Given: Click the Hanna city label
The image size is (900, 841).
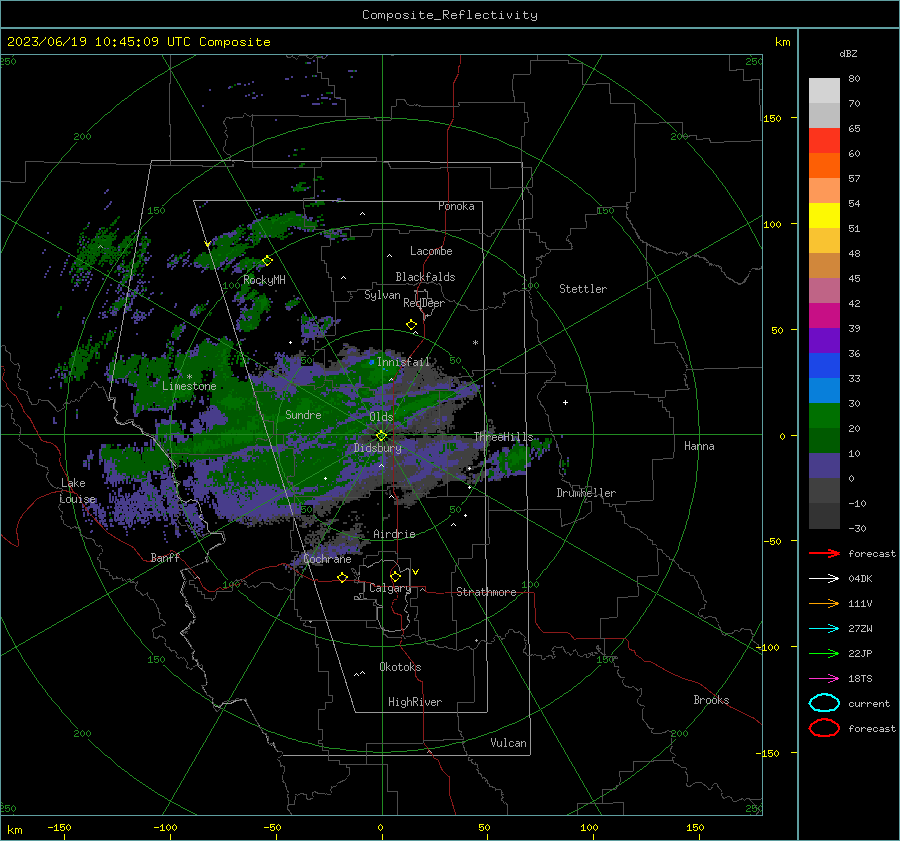Looking at the screenshot, I should (x=699, y=447).
